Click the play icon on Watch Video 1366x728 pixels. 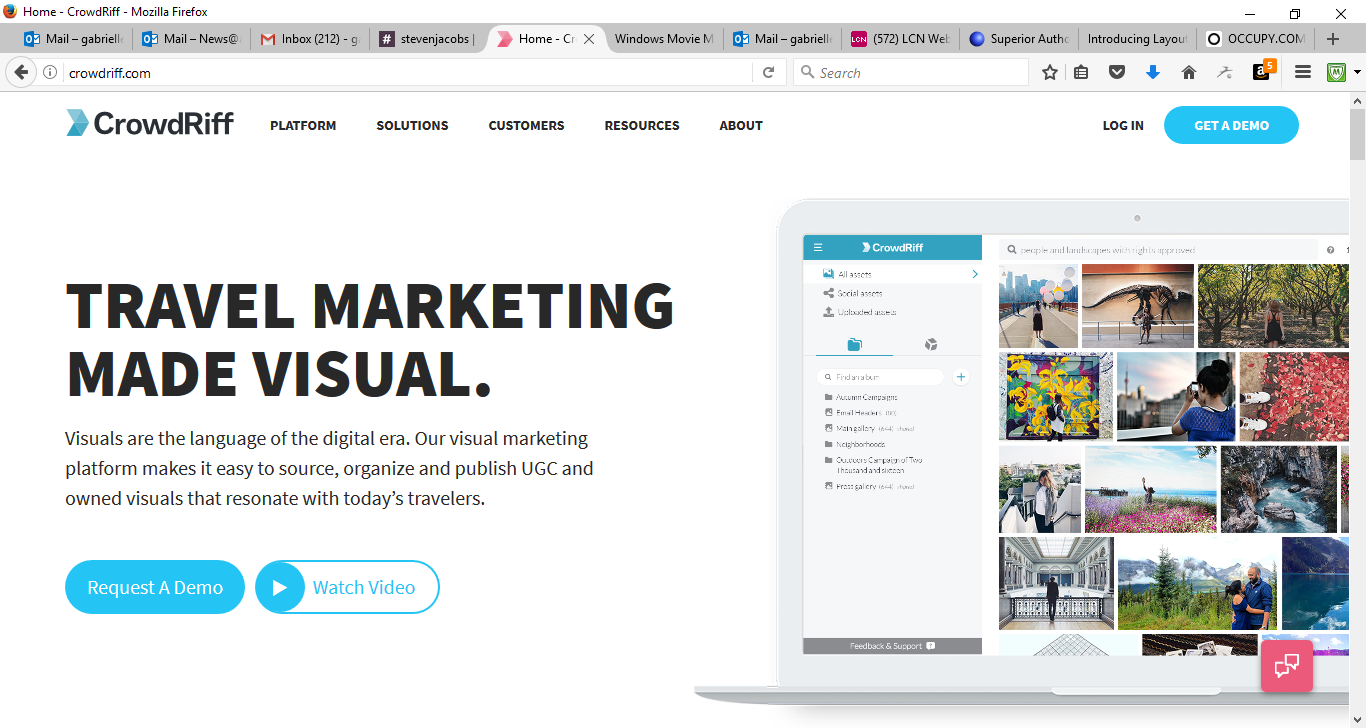click(280, 587)
